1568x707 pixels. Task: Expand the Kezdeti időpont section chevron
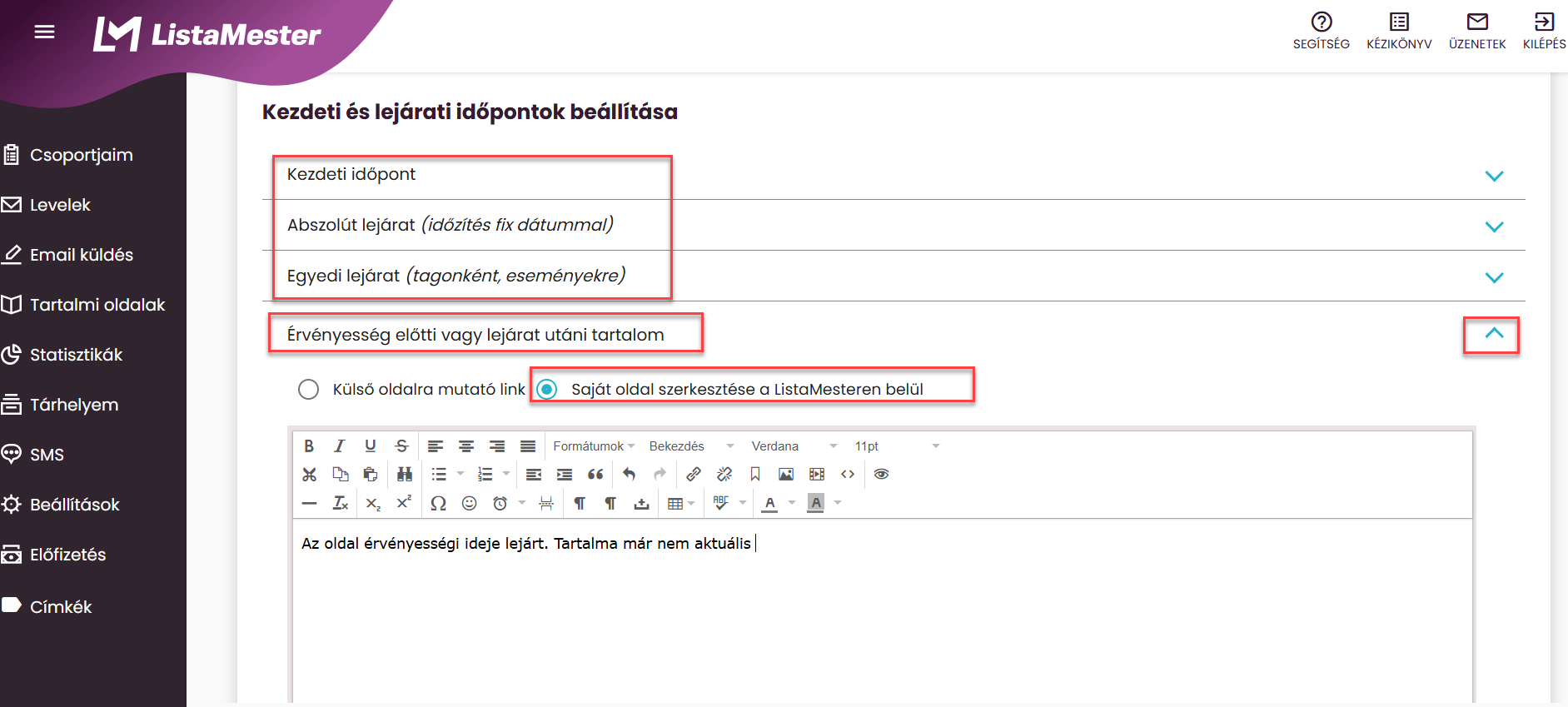[1494, 176]
